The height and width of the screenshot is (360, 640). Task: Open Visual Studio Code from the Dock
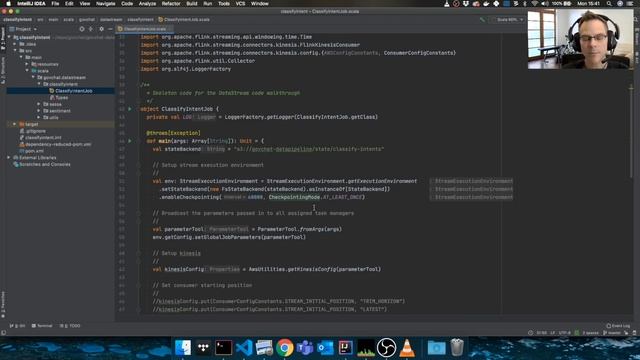tap(244, 348)
